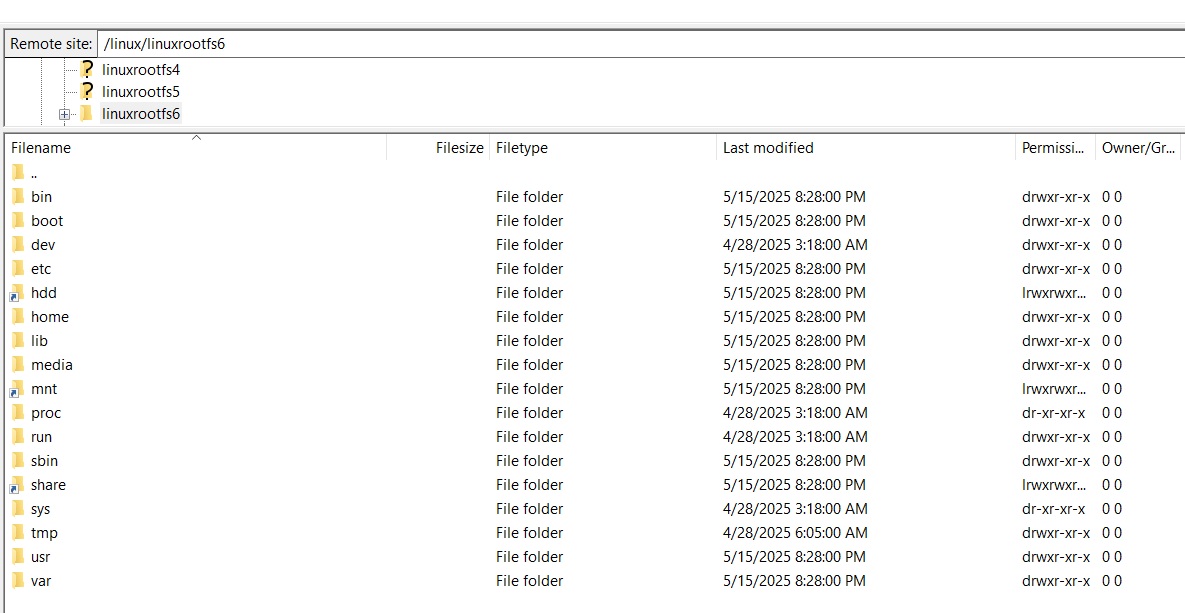Click the folder icon for the boot folder
The image size is (1185, 613).
coord(18,221)
